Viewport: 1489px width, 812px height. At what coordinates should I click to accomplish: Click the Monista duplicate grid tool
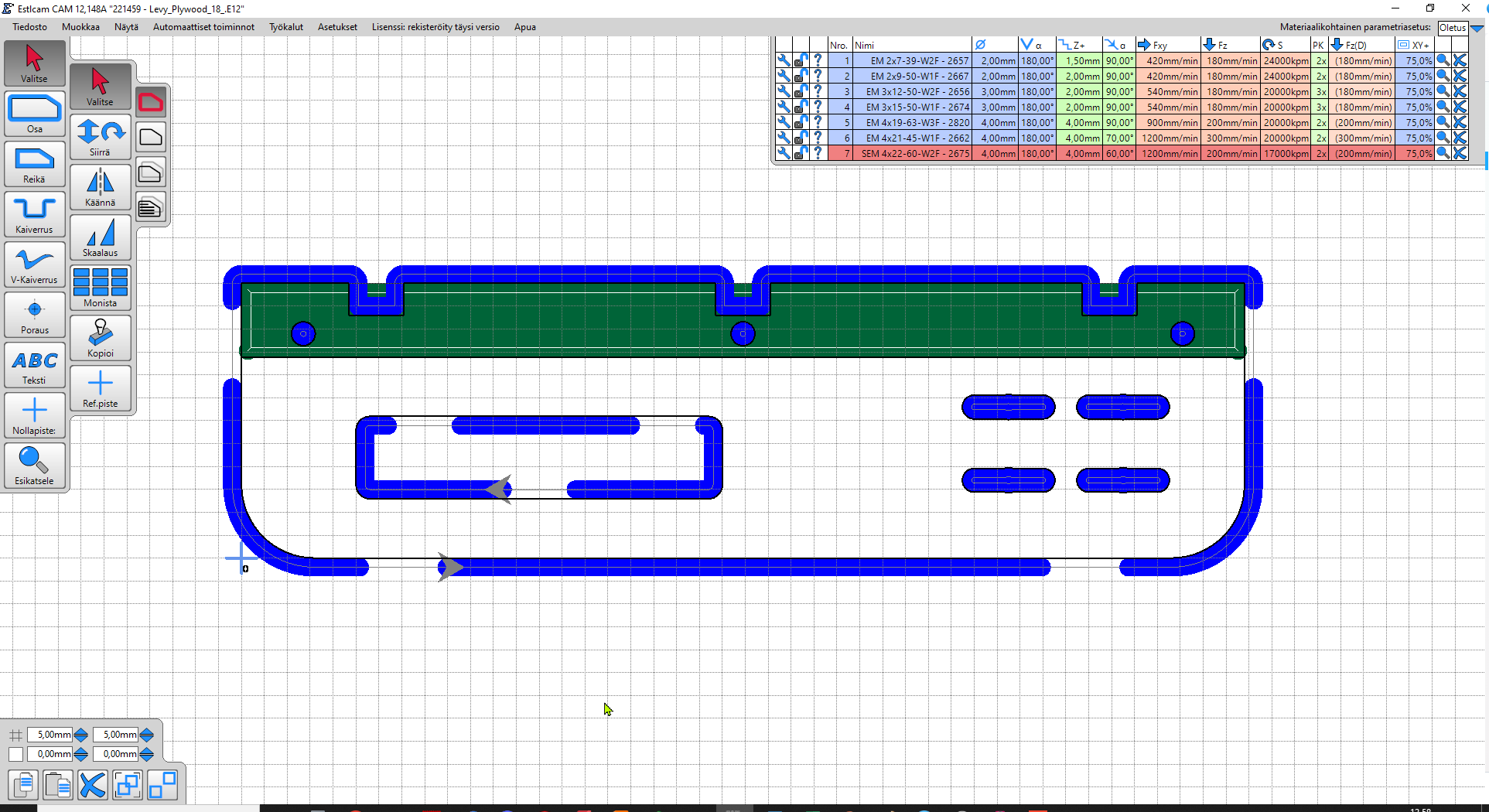click(x=100, y=288)
